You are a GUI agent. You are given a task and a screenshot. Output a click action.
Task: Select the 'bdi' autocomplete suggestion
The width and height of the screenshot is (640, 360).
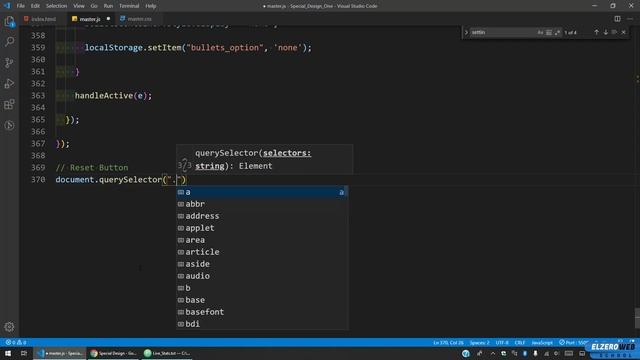pyautogui.click(x=262, y=324)
